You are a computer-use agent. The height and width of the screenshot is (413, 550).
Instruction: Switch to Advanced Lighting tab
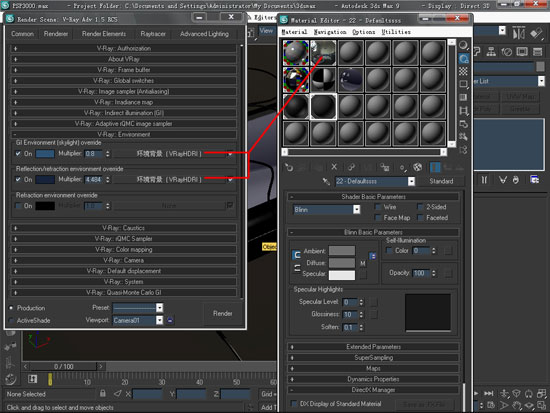(x=204, y=34)
